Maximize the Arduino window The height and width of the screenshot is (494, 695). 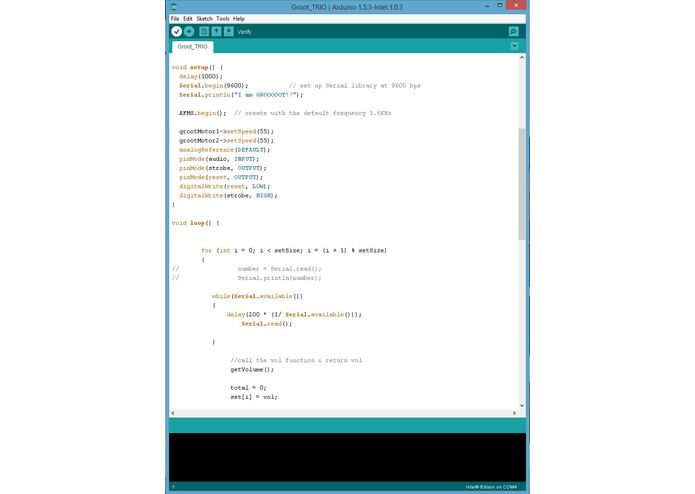click(500, 5)
